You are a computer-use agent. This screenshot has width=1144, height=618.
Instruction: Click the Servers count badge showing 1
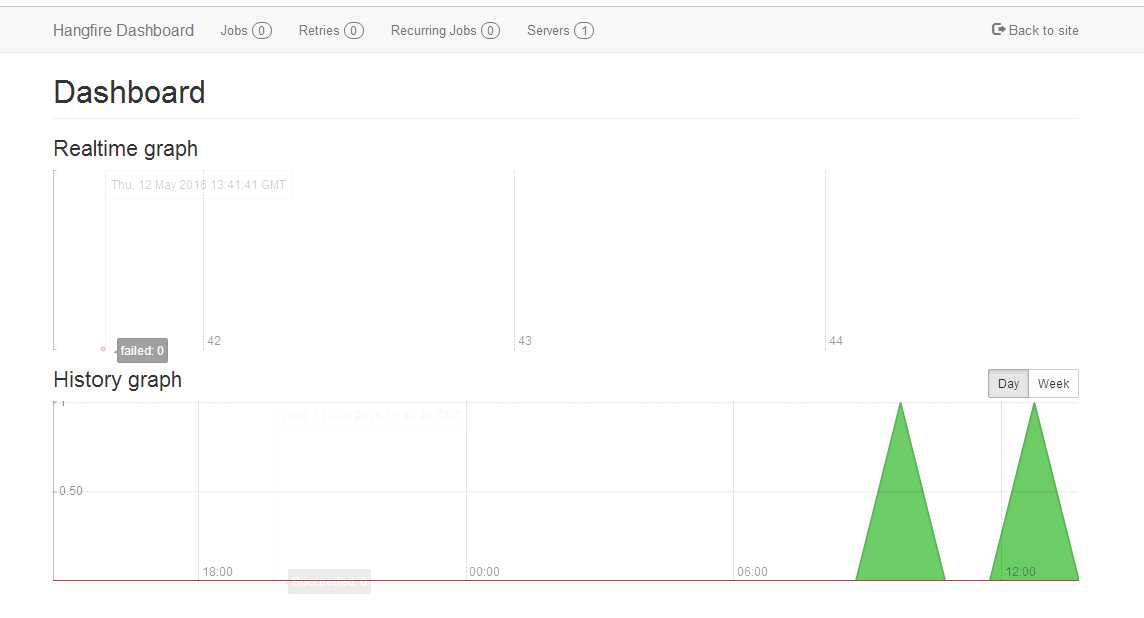coord(584,31)
